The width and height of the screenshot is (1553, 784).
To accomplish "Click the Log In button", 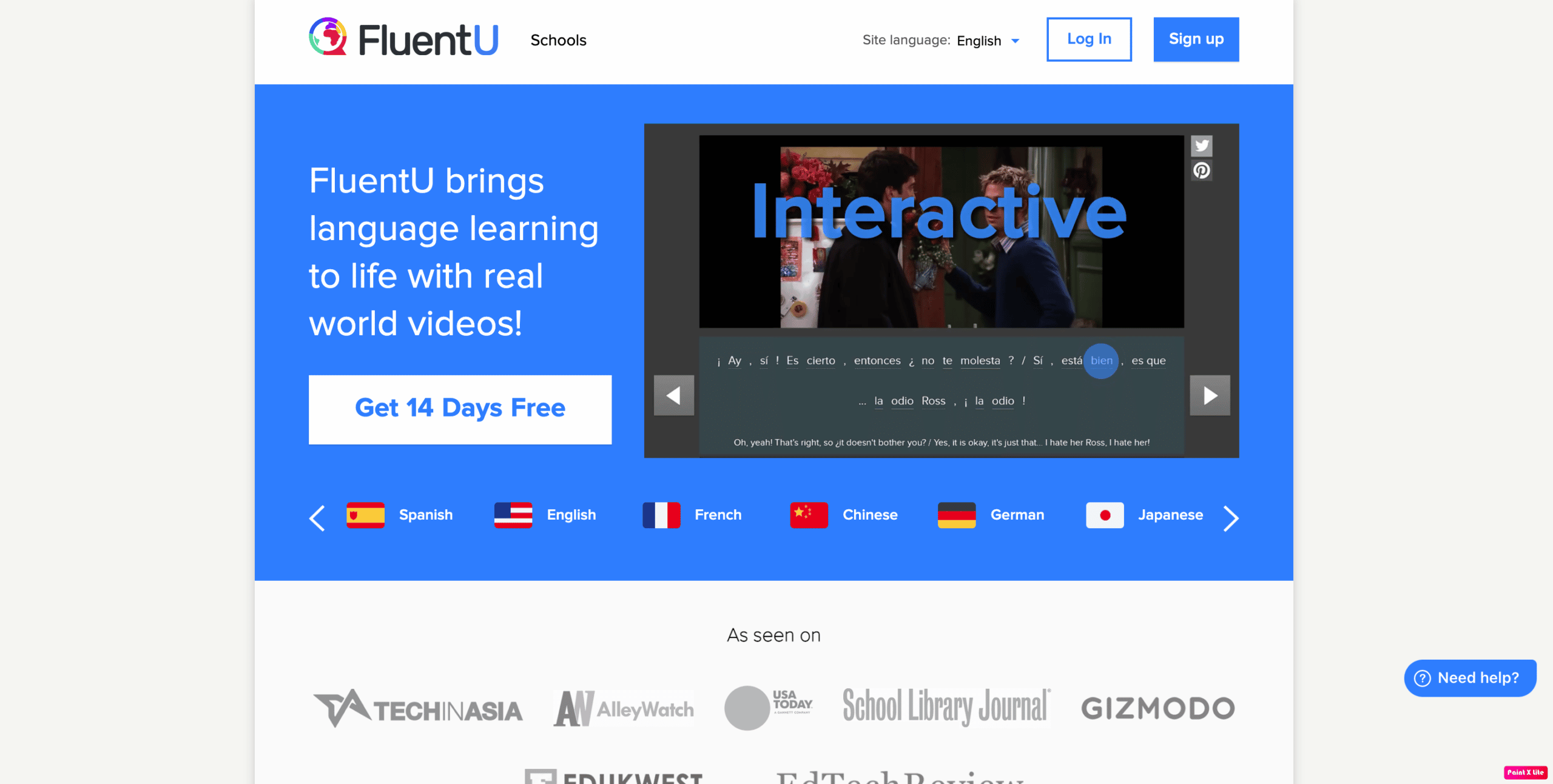I will [x=1089, y=39].
